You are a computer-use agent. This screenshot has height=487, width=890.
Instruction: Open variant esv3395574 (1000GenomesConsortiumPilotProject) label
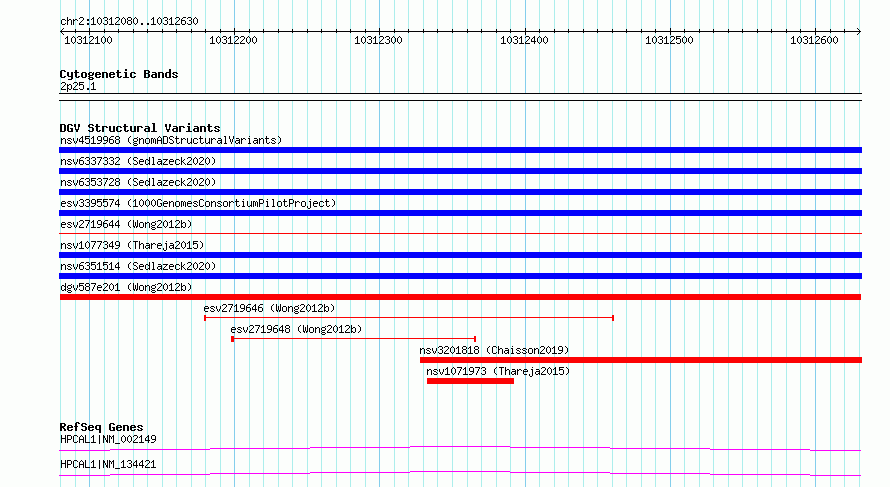click(198, 203)
